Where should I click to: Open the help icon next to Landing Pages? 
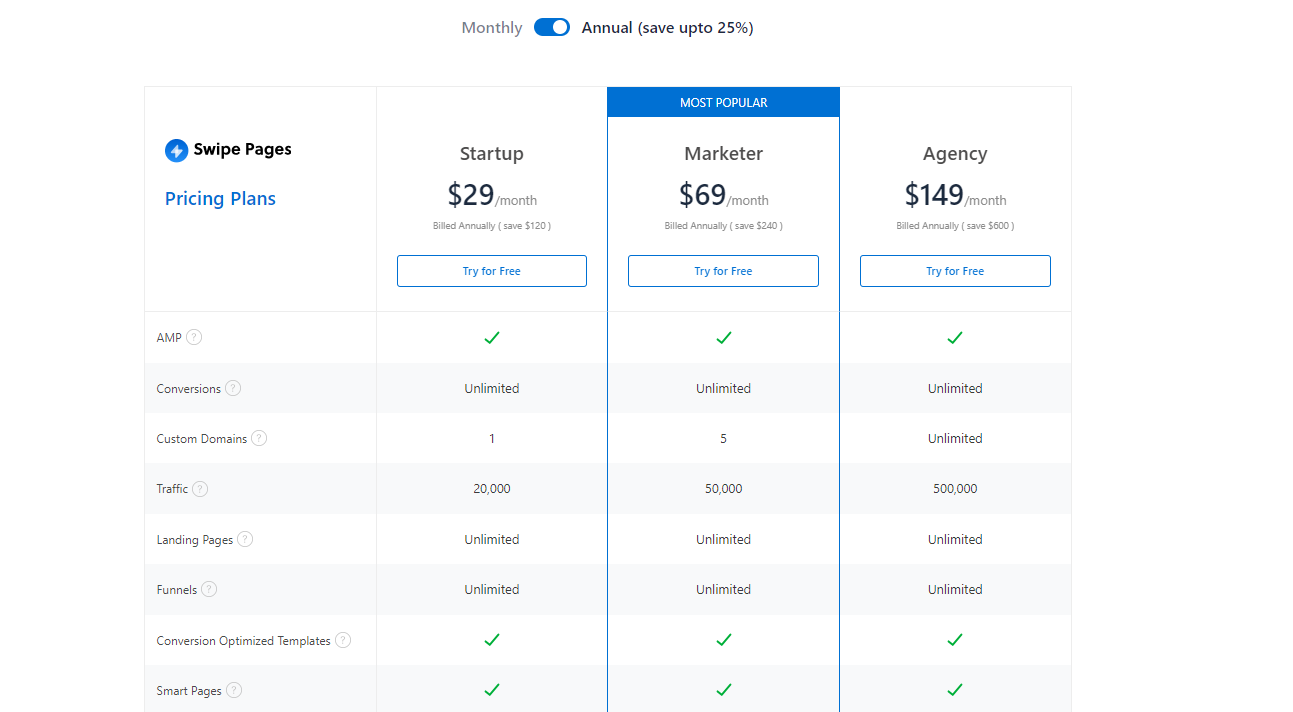(x=245, y=539)
